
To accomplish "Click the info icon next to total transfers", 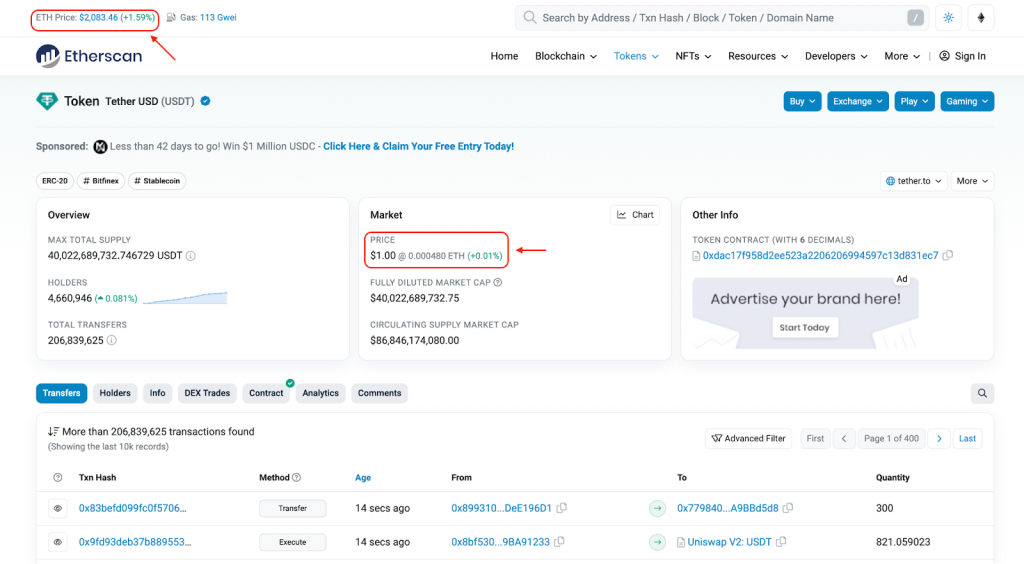I will (x=112, y=340).
